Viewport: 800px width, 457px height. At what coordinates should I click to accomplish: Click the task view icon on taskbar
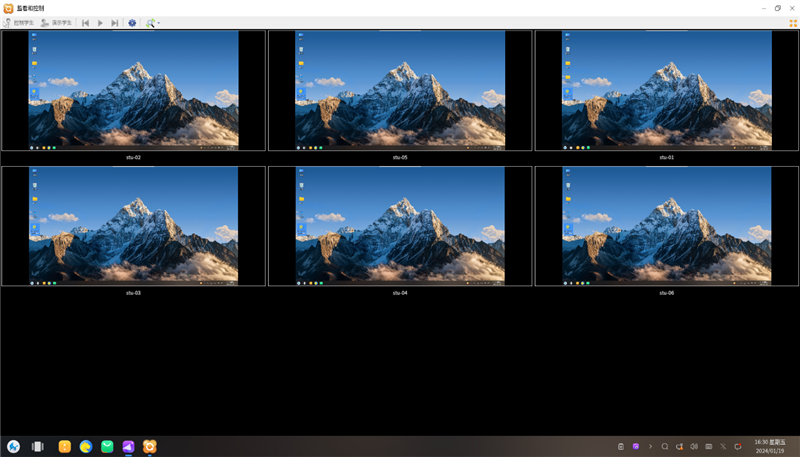38,447
